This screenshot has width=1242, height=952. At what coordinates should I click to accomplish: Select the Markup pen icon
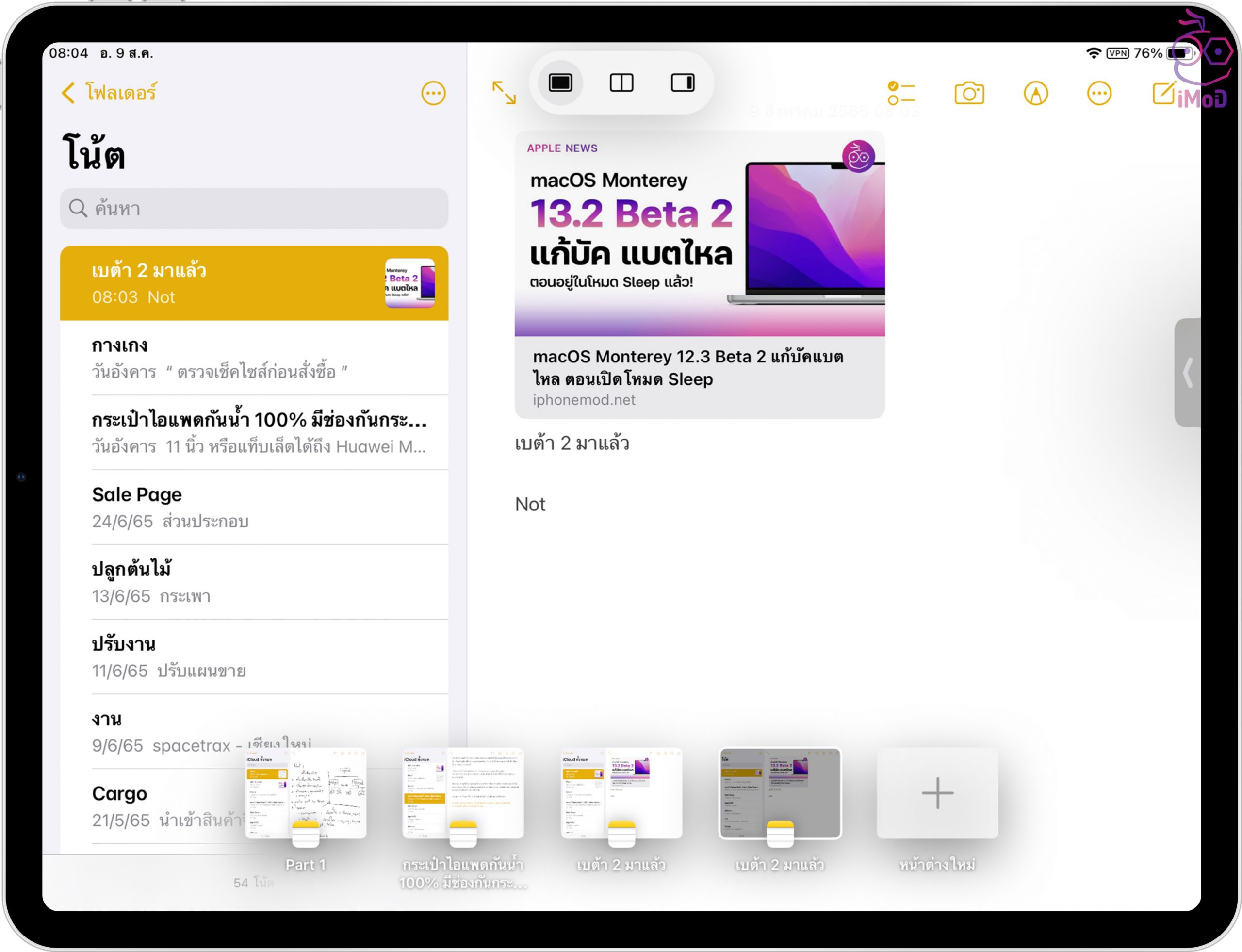point(1035,94)
